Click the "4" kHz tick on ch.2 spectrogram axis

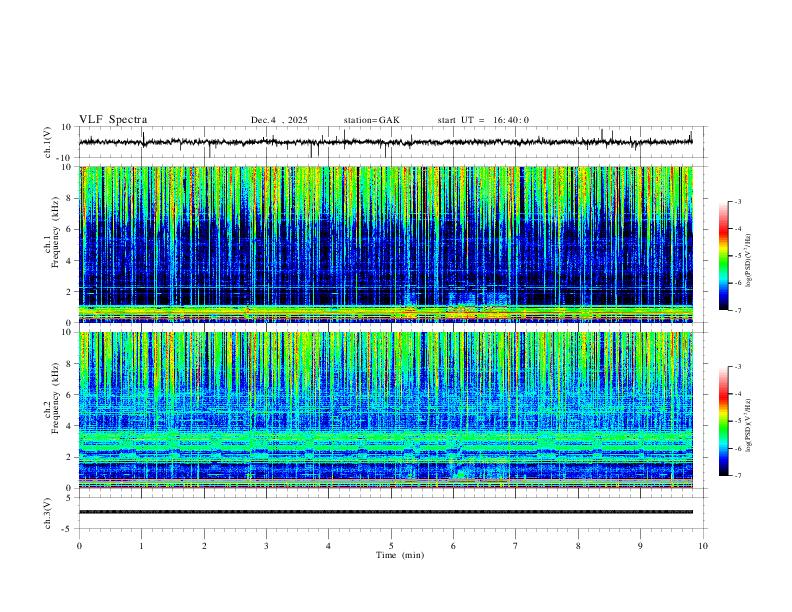69,426
